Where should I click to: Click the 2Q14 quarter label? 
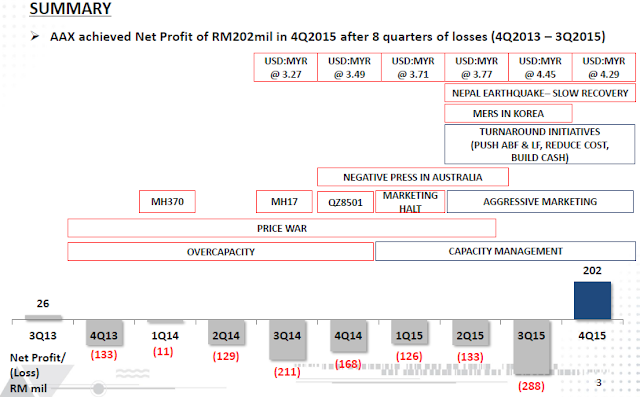(226, 336)
